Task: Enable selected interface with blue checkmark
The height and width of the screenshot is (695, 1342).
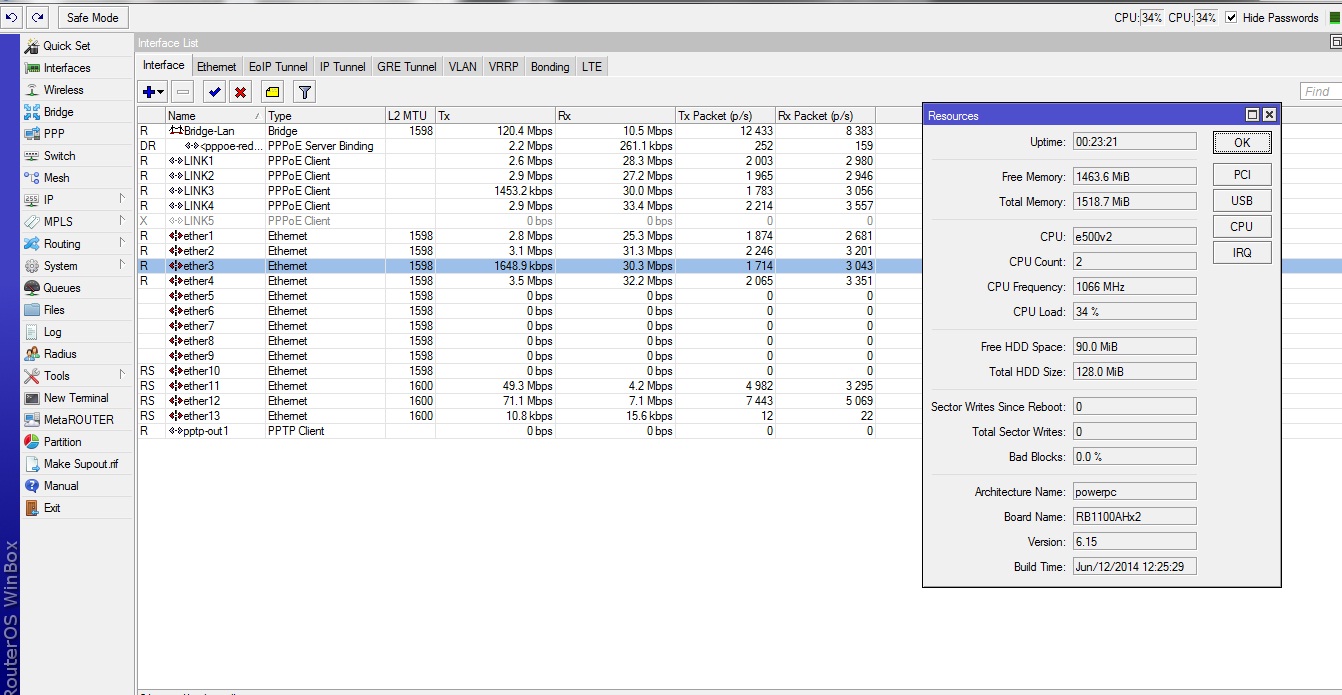Action: click(214, 92)
